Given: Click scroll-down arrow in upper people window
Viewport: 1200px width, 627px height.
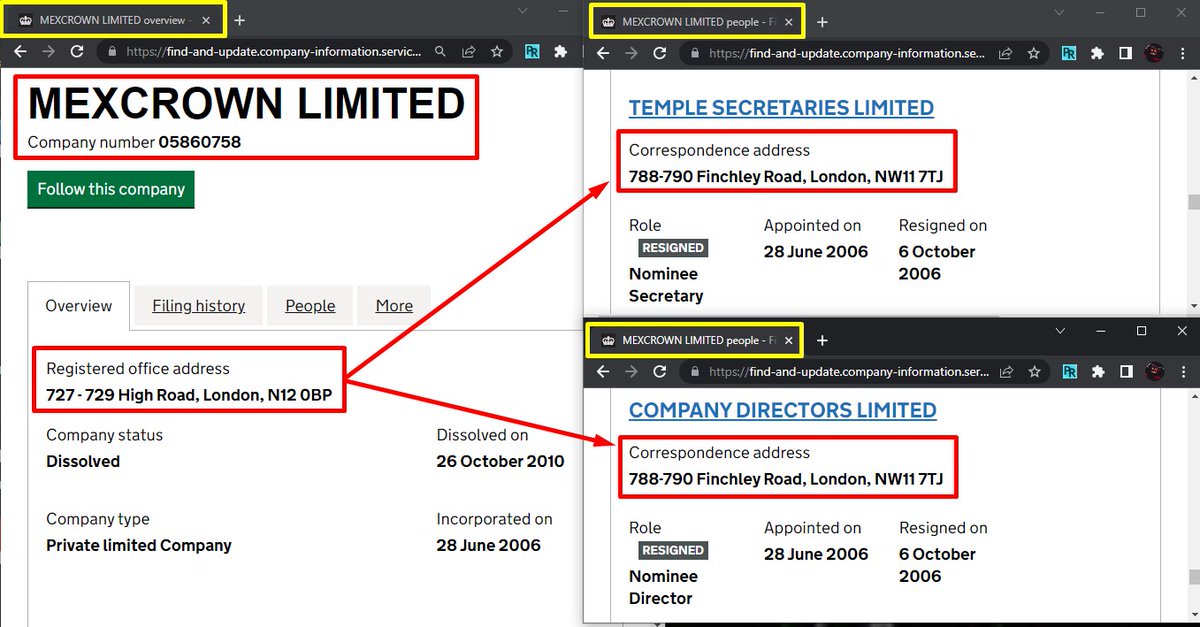Looking at the screenshot, I should pos(1192,306).
